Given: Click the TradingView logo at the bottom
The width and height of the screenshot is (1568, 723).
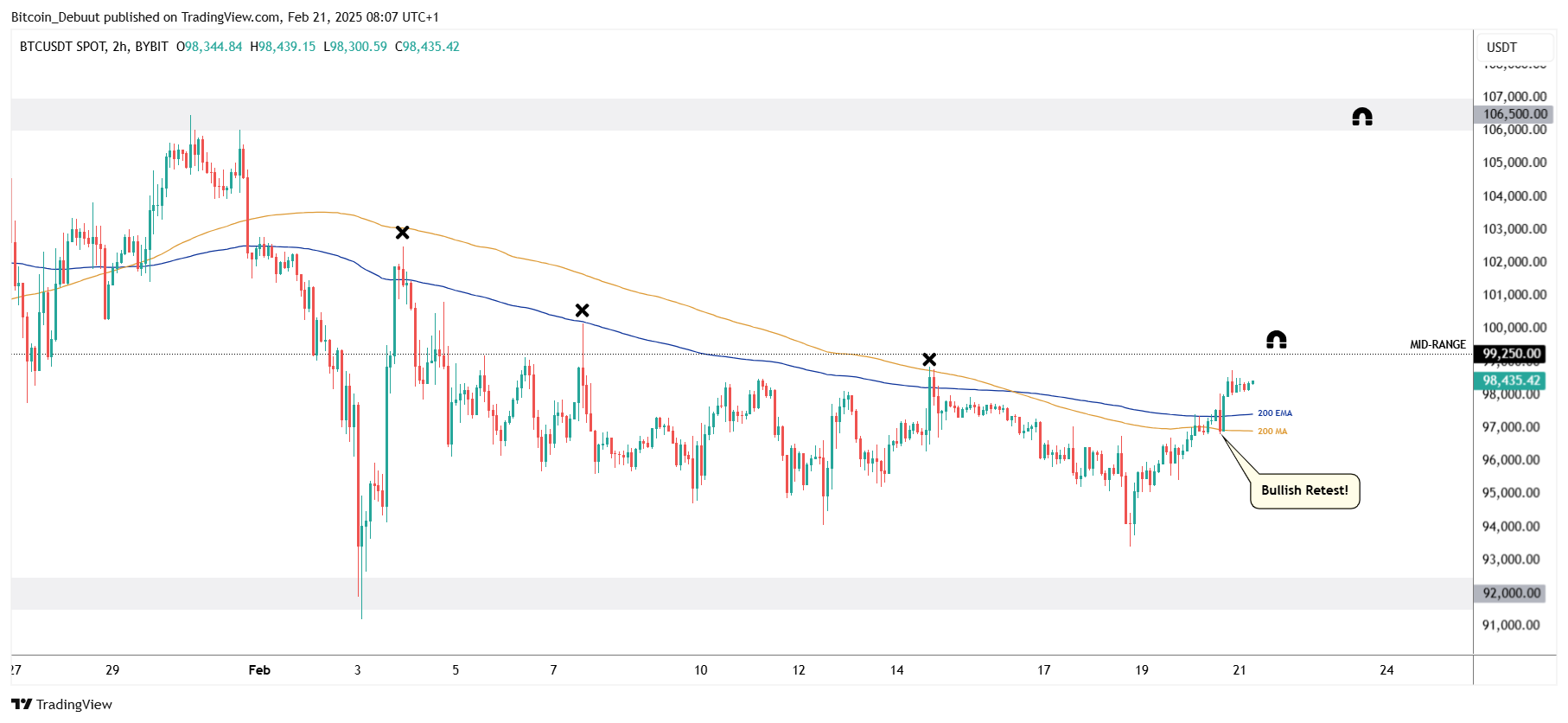Looking at the screenshot, I should (x=62, y=704).
